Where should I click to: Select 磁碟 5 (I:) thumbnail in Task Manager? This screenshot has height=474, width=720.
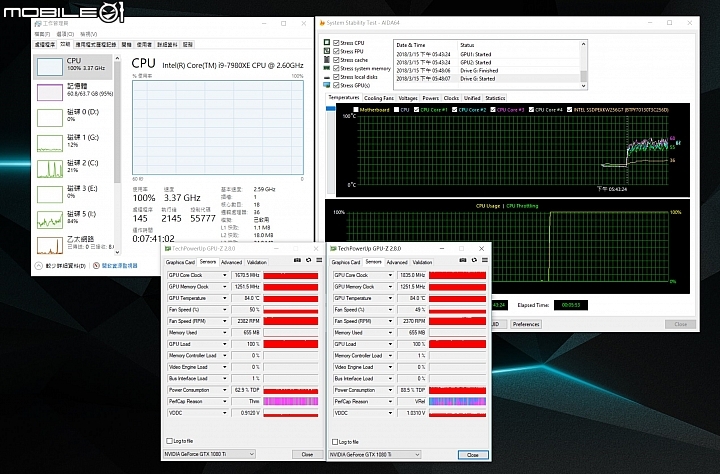[x=50, y=220]
